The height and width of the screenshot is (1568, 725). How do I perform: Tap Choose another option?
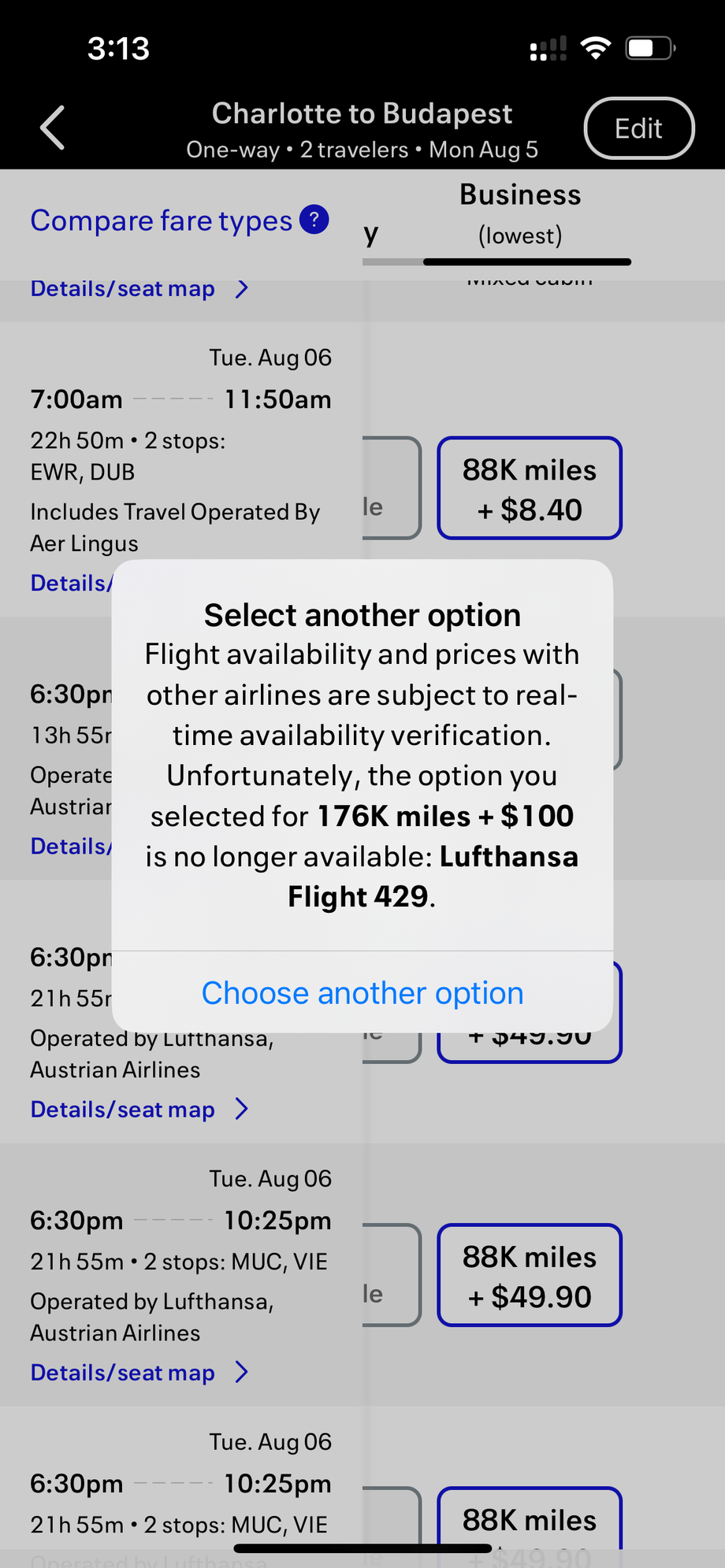pos(362,993)
